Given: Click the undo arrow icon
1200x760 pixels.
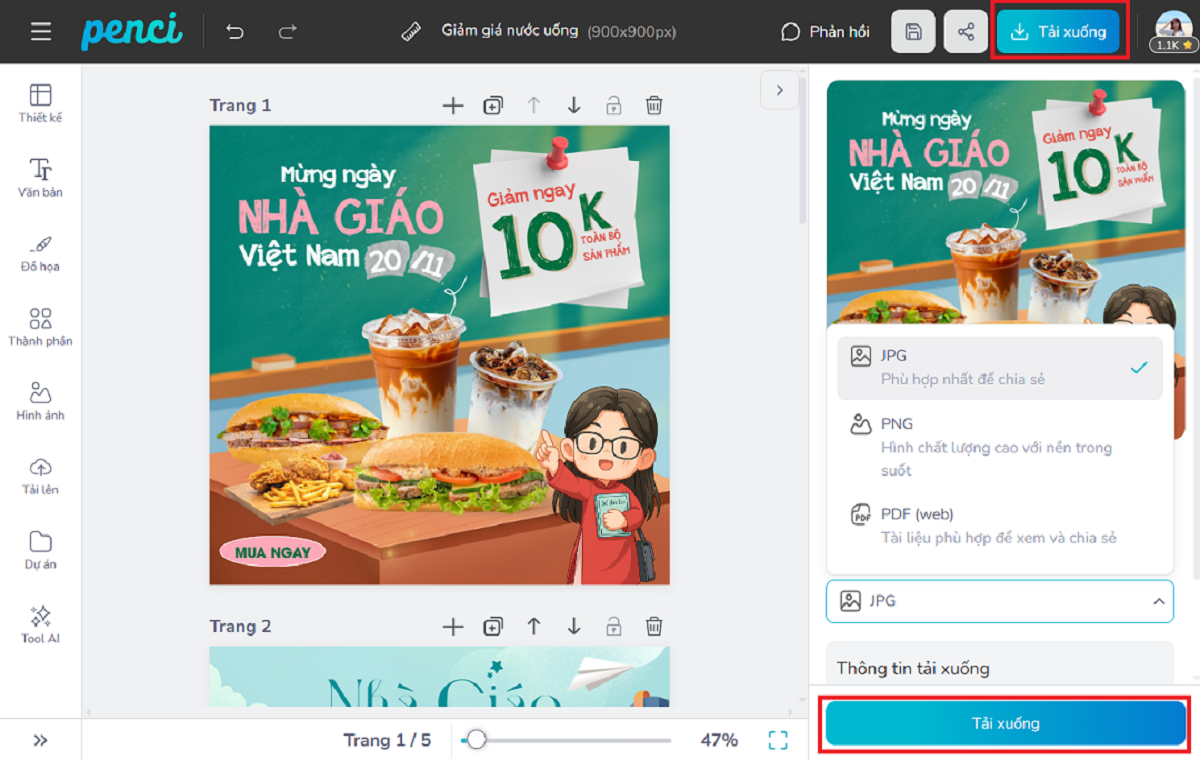Looking at the screenshot, I should [235, 32].
